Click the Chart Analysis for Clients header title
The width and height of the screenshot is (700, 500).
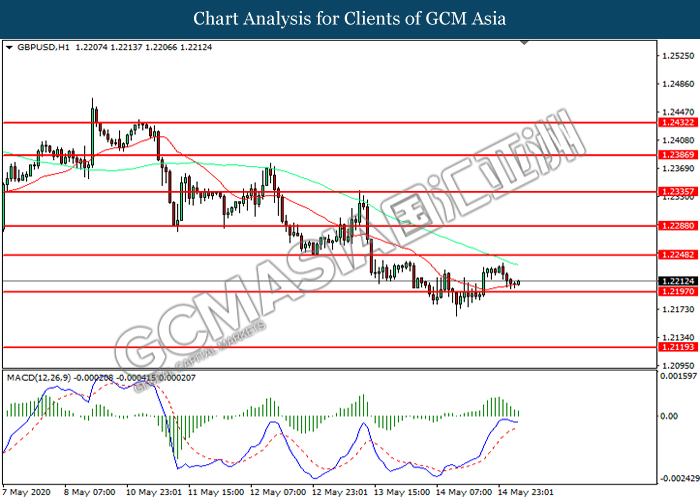[350, 19]
